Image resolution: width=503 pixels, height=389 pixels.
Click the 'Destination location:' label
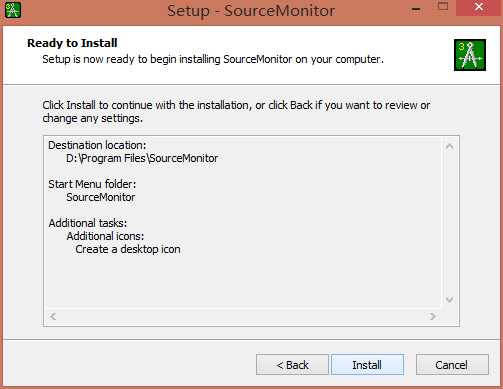[x=97, y=145]
